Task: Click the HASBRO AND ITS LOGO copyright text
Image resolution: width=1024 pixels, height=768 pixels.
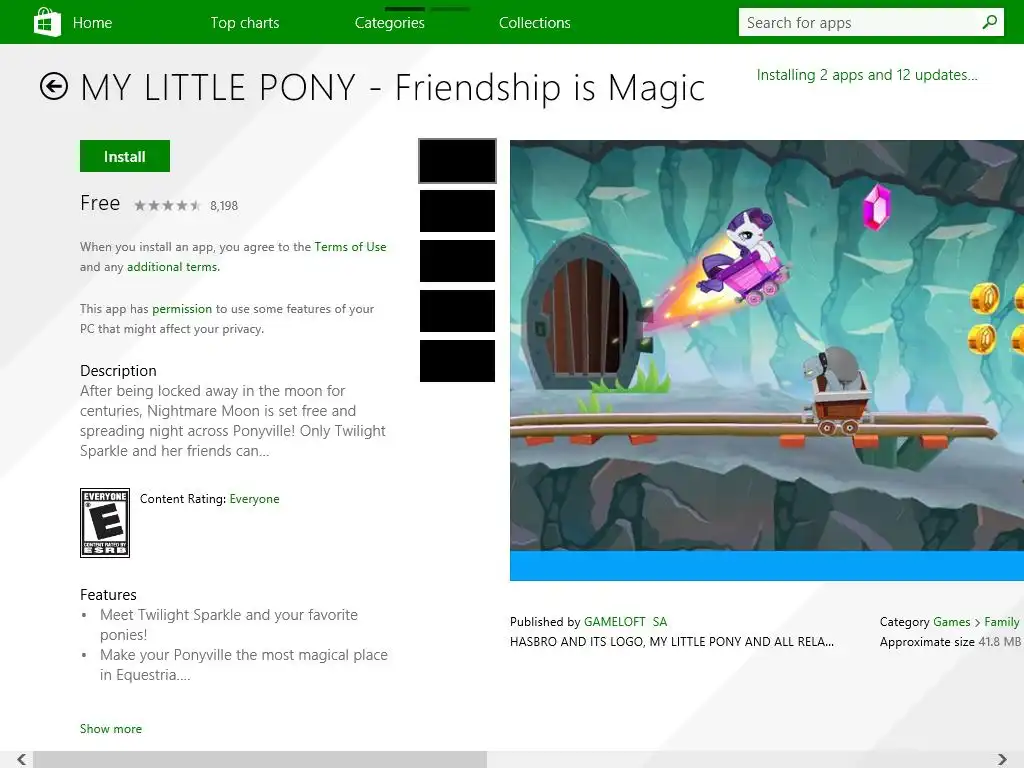Action: point(672,642)
